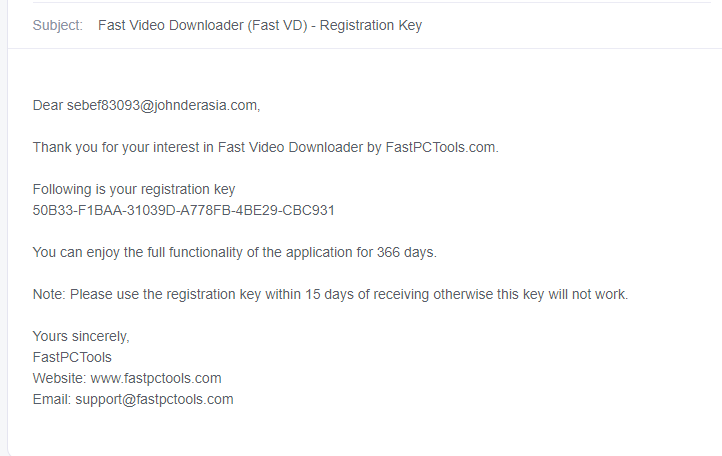Screen dimensions: 722x456
Task: Click the "CBC931" ending segment of the key
Action: pos(308,210)
